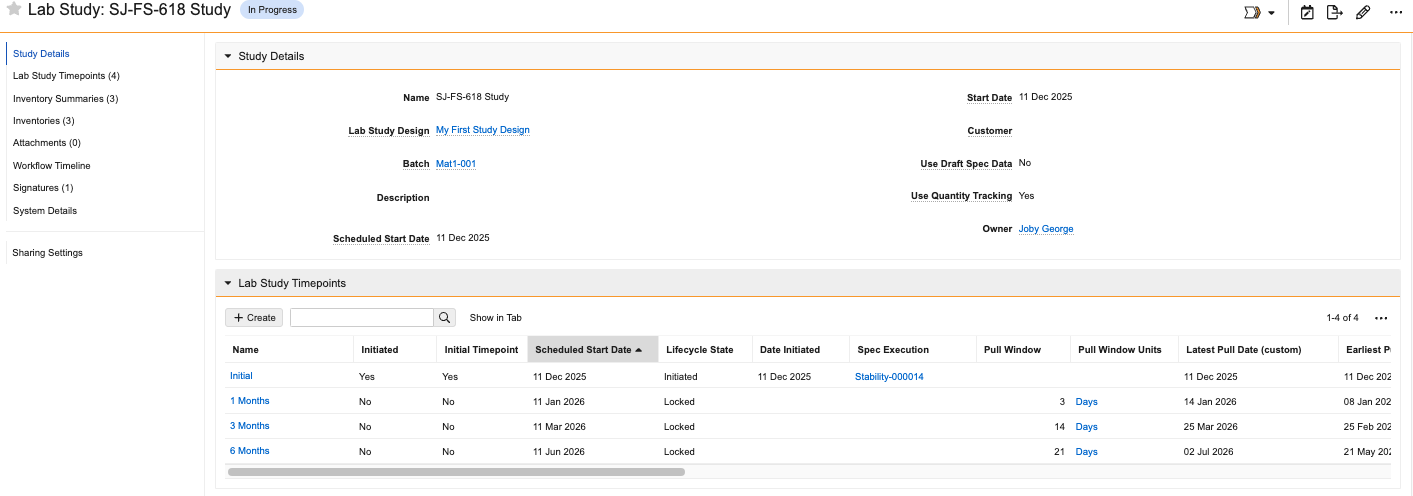Image resolution: width=1413 pixels, height=496 pixels.
Task: Open the Stability-000014 spec execution link
Action: [889, 377]
